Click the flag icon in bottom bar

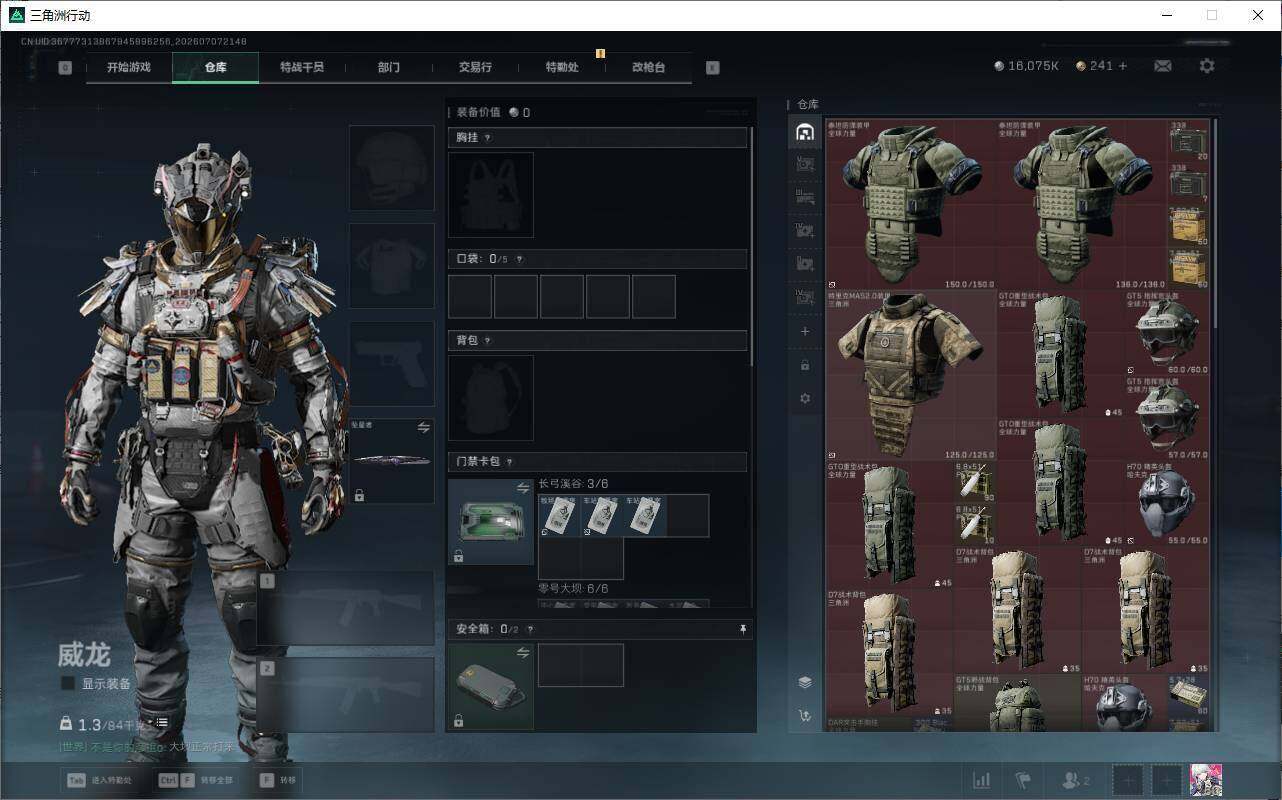point(1023,780)
